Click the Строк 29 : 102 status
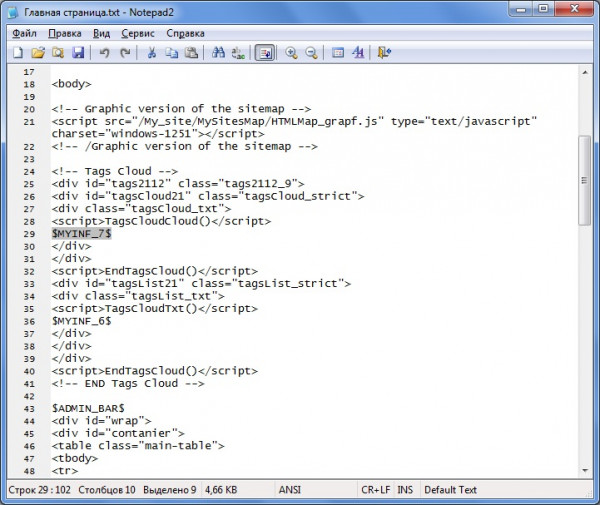The width and height of the screenshot is (600, 505). point(39,490)
